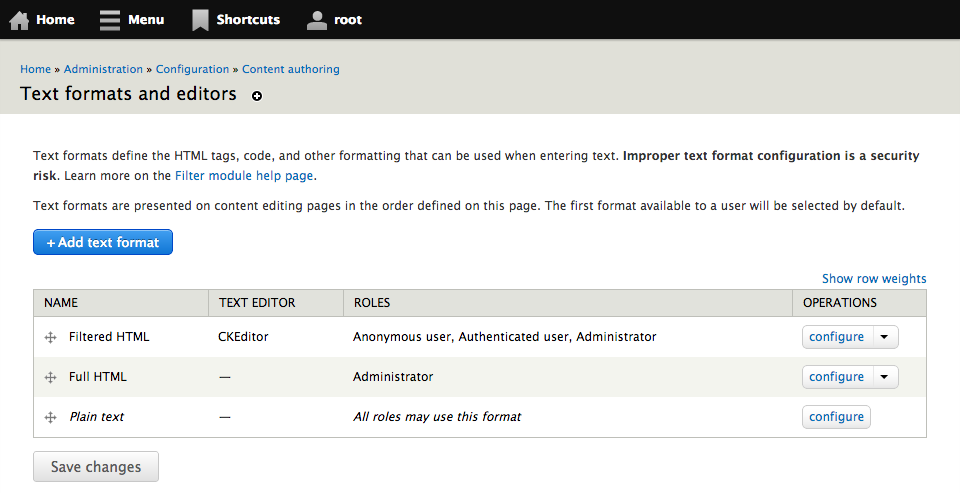960x493 pixels.
Task: Grab the Filtered HTML row drag handle
Action: (x=51, y=337)
